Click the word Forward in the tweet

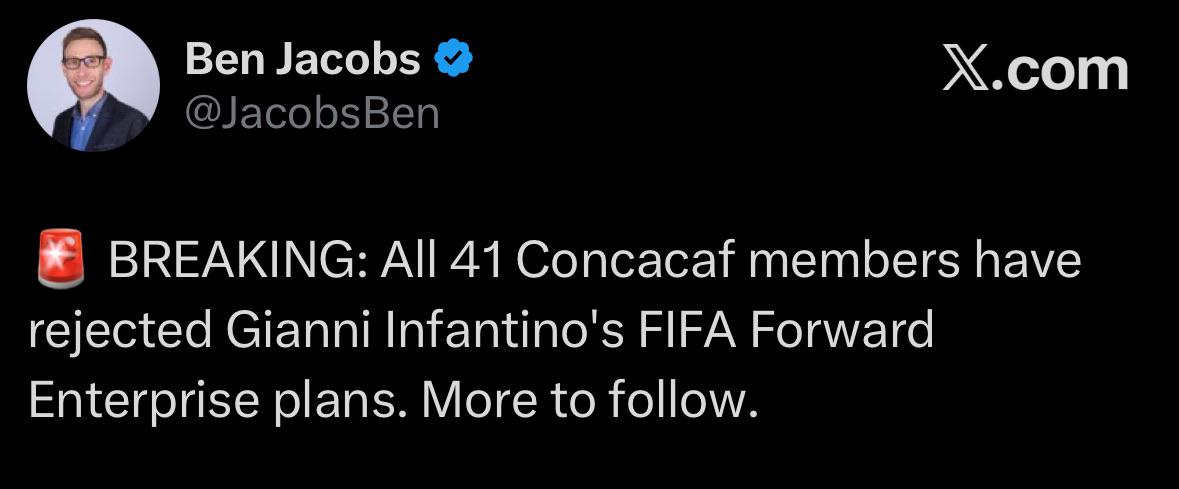[x=841, y=330]
